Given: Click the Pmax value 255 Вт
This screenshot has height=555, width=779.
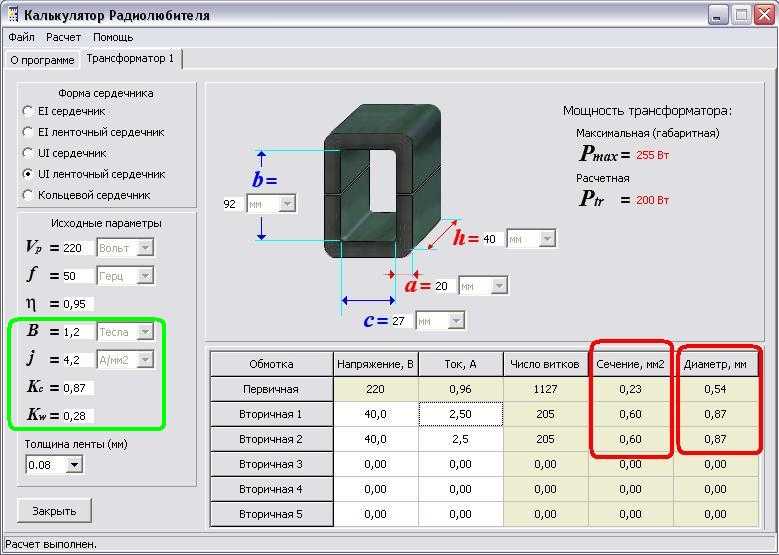Looking at the screenshot, I should pyautogui.click(x=652, y=156).
